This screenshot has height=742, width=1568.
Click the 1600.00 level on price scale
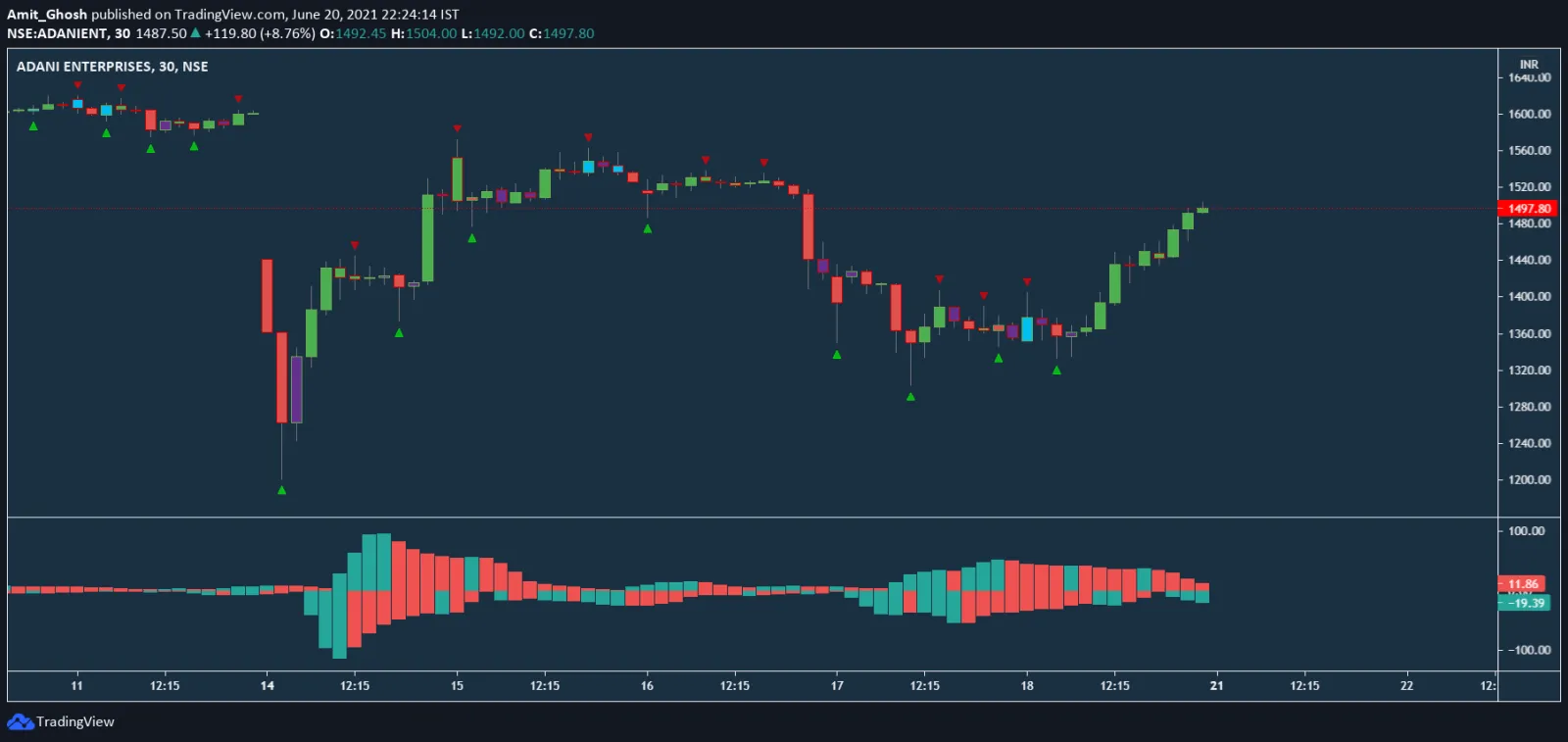pyautogui.click(x=1529, y=114)
